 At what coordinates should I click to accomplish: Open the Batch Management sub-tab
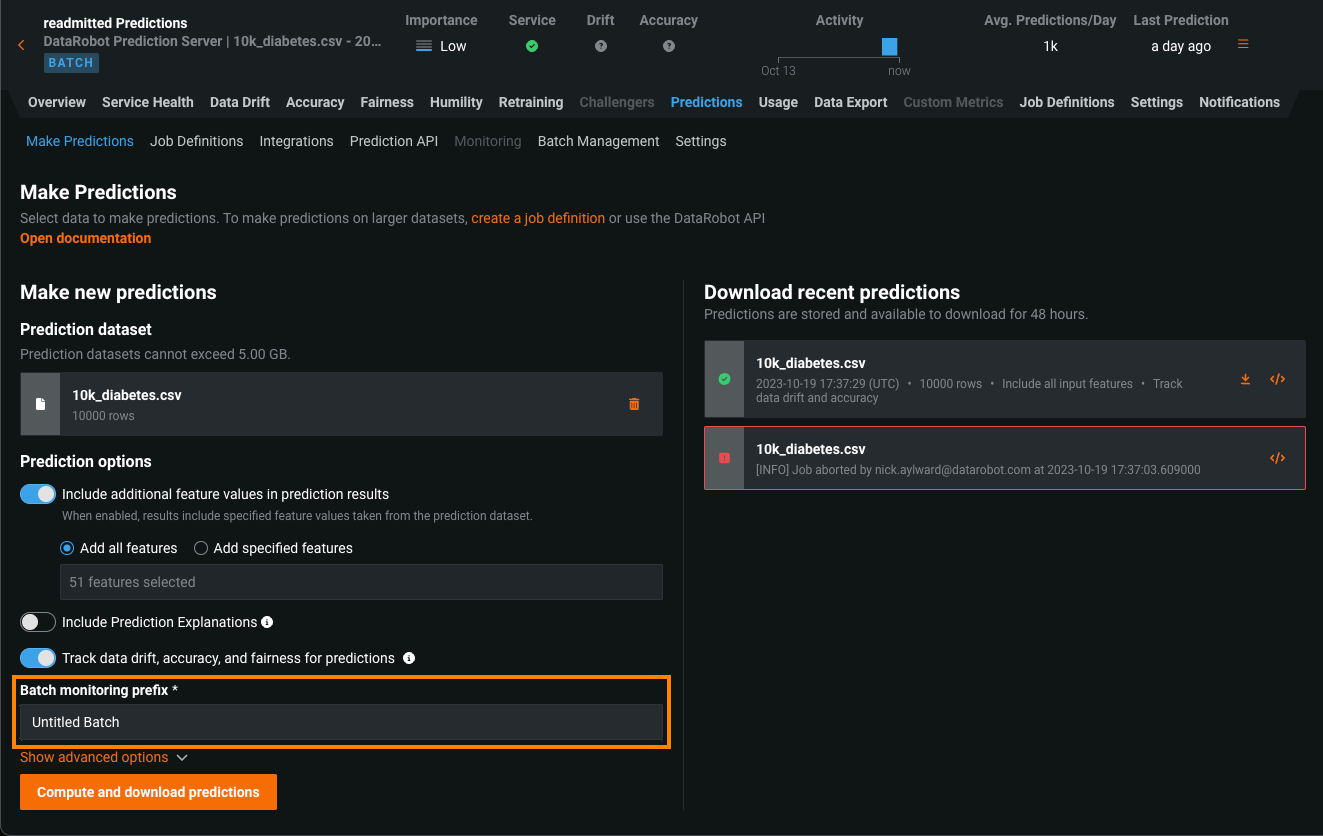tap(598, 141)
